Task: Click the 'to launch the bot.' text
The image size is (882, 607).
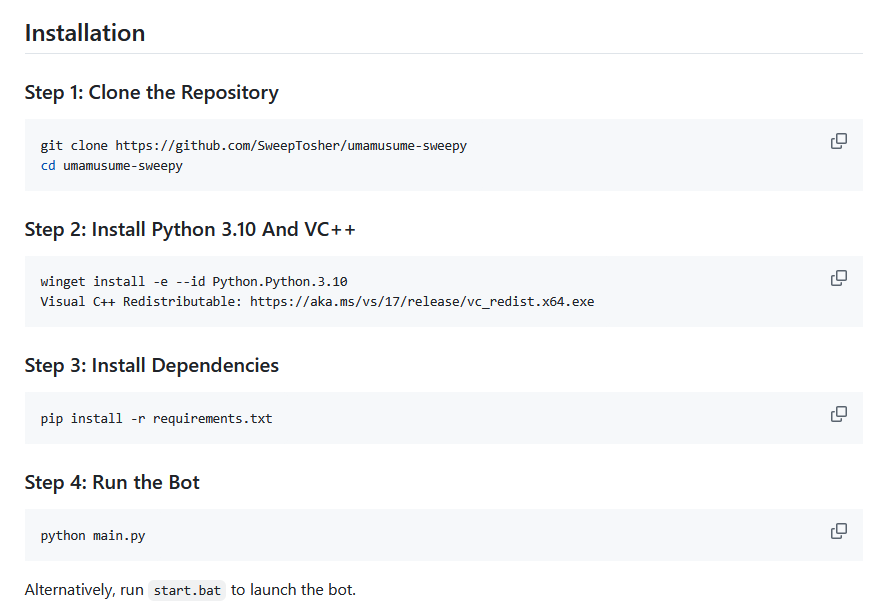Action: tap(293, 590)
